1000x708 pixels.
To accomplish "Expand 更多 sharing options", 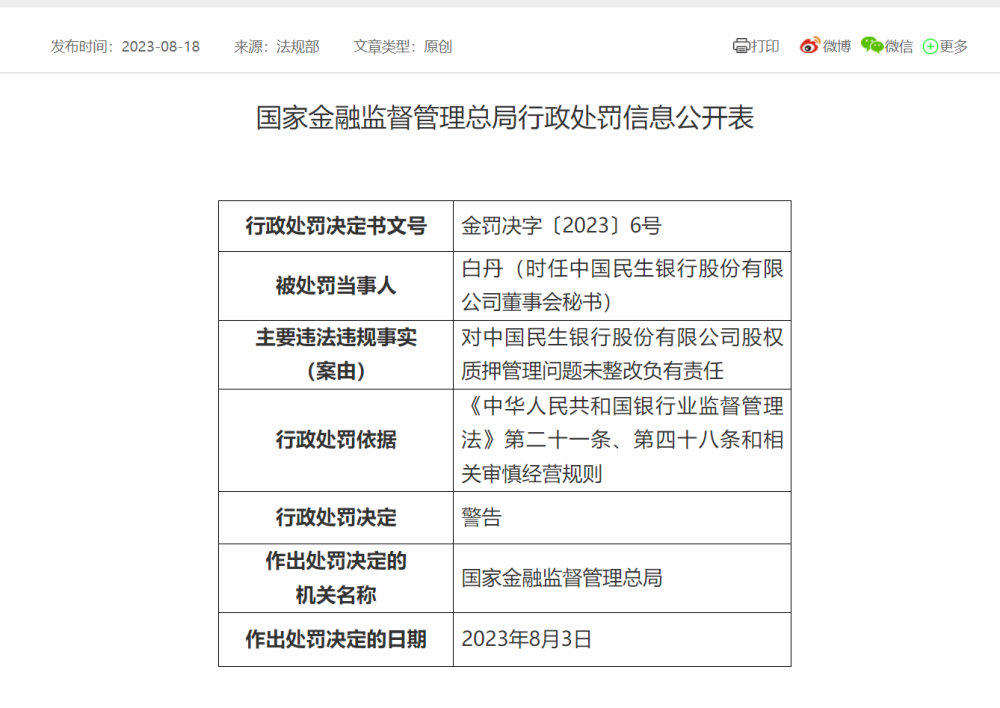I will pyautogui.click(x=954, y=46).
